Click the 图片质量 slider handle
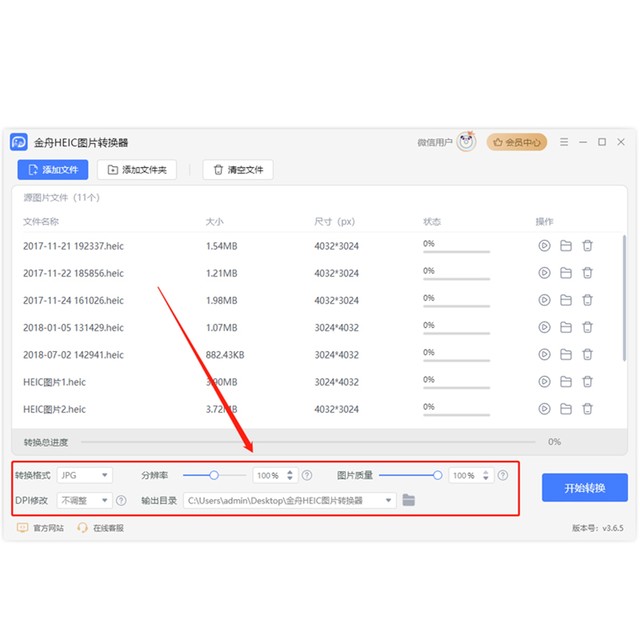 437,475
